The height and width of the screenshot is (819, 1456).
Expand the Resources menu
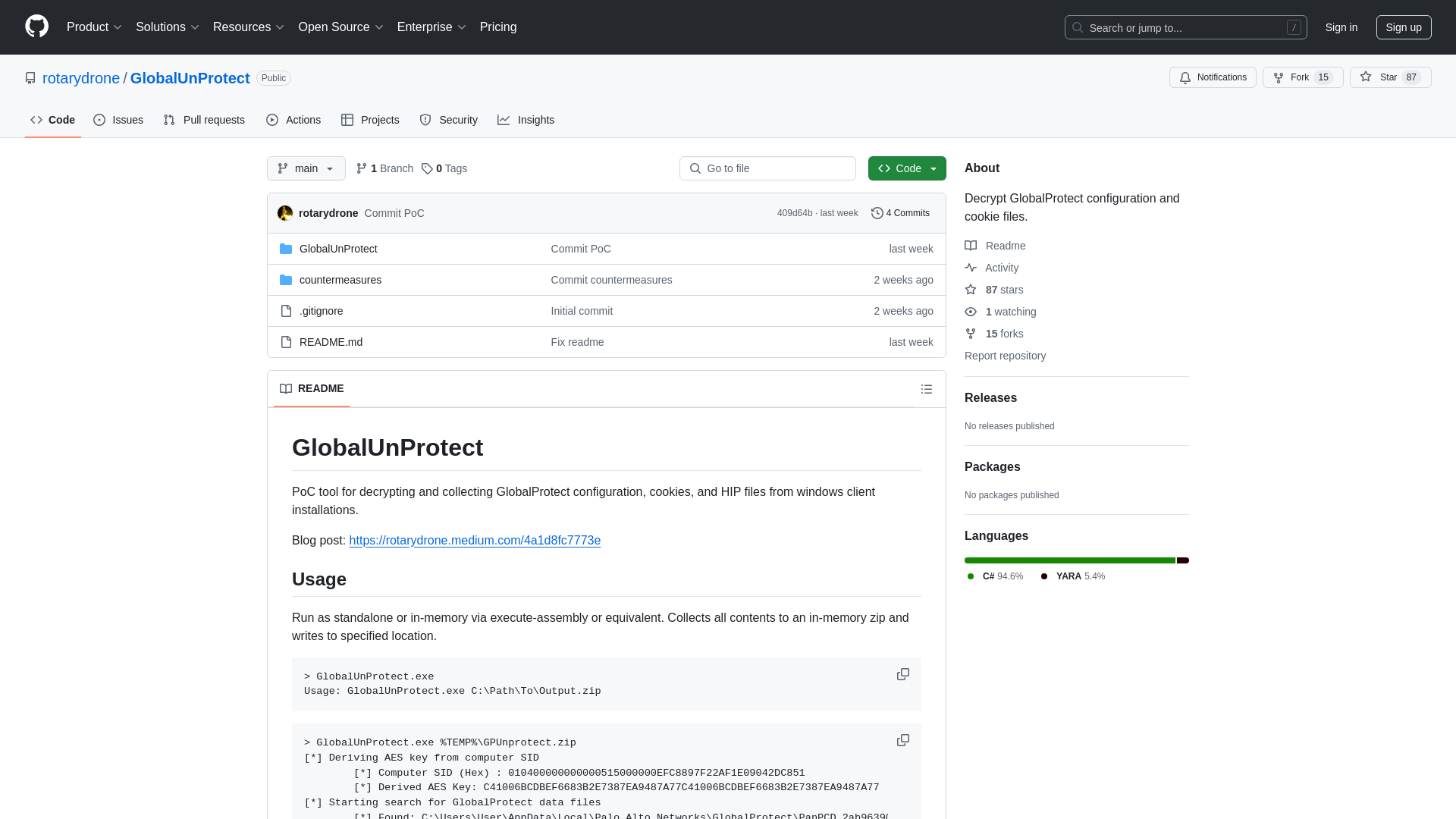(x=248, y=27)
